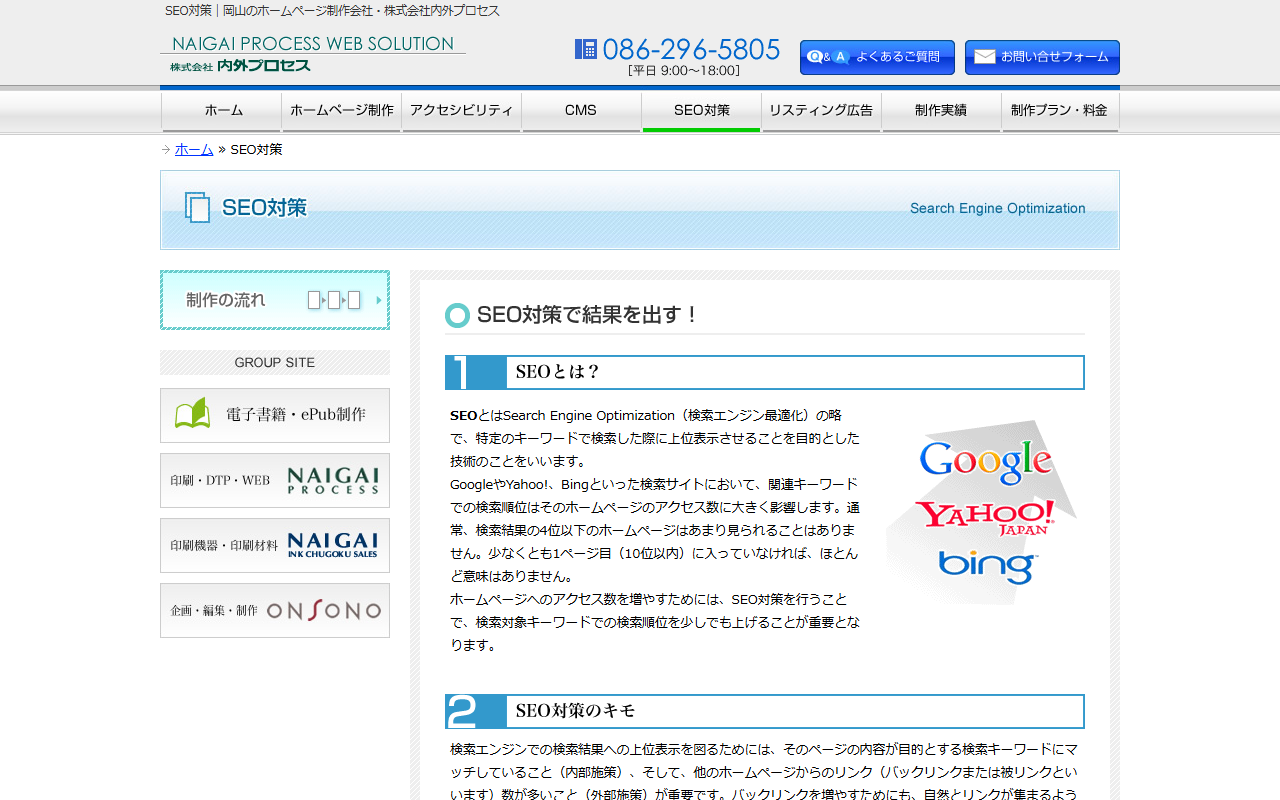Click the envelope icon on the inquiry button
Image resolution: width=1280 pixels, height=800 pixels.
(985, 57)
